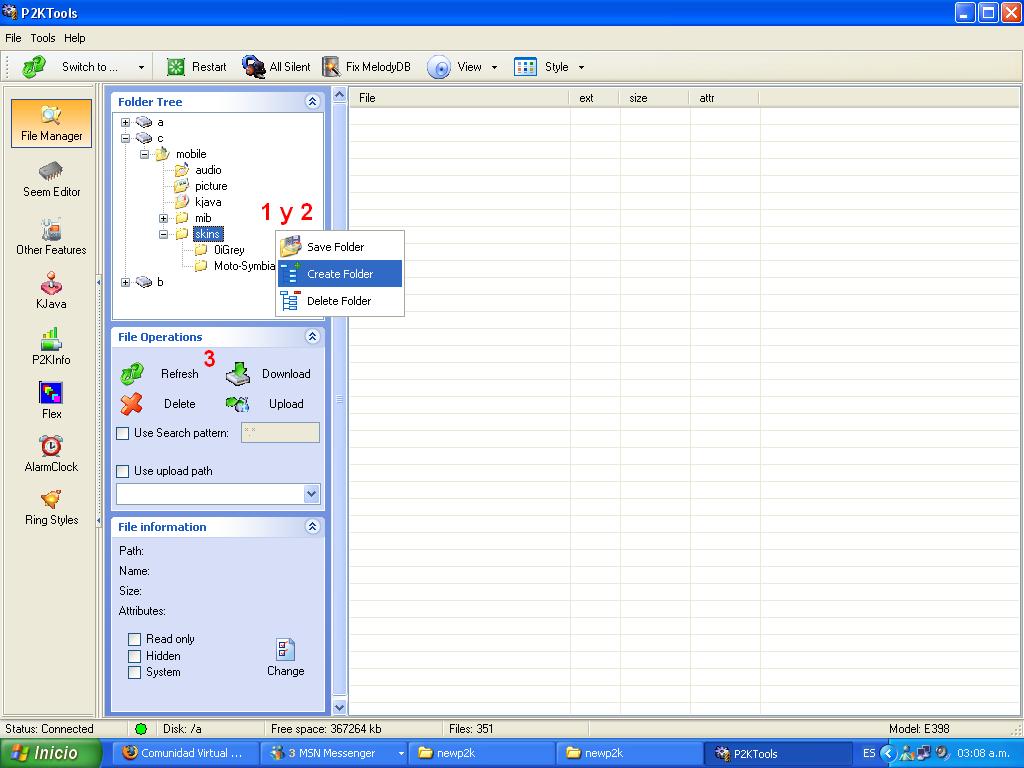Viewport: 1024px width, 768px height.
Task: Switch to 3 MSN Messenger taskbar button
Action: (x=334, y=753)
